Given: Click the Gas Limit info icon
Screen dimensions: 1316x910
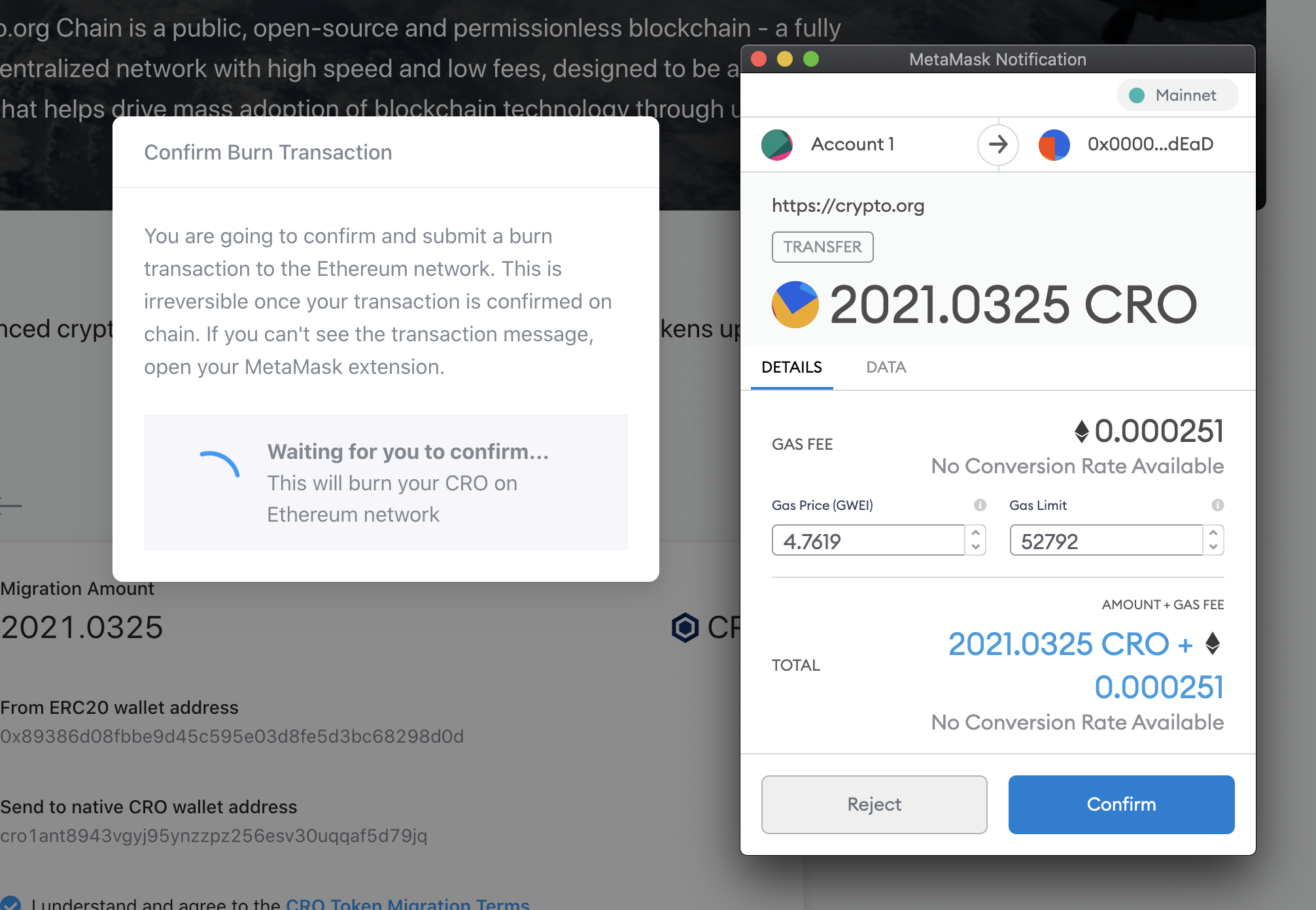Looking at the screenshot, I should coord(1217,505).
